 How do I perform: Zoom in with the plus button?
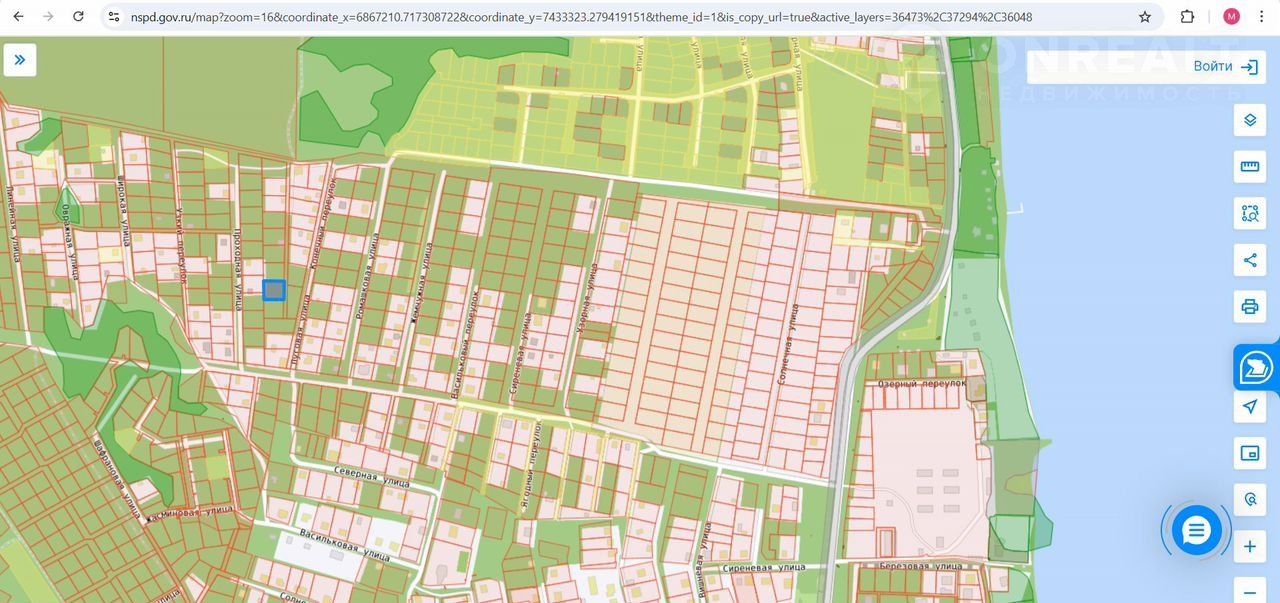point(1249,547)
